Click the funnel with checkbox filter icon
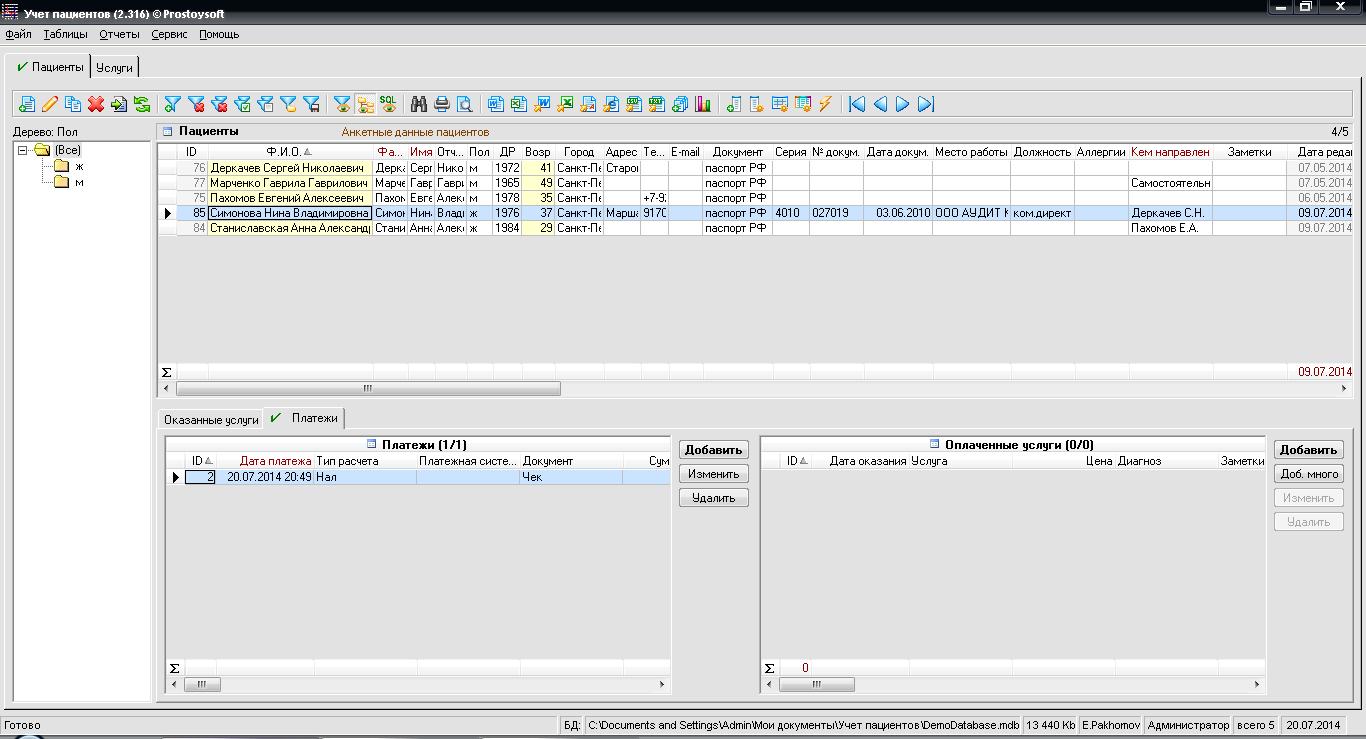 point(242,104)
